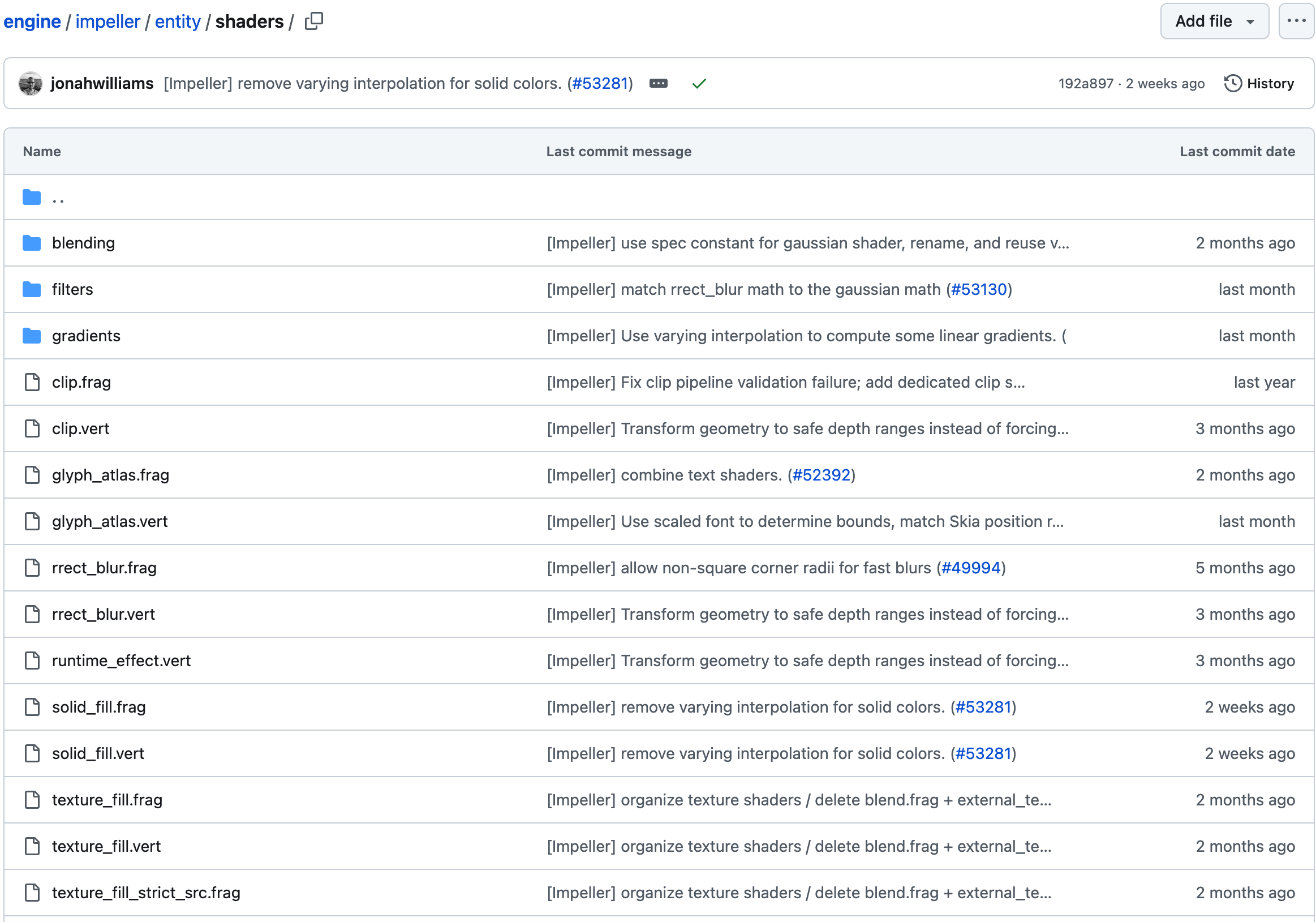Open the three-dot more options menu

point(1296,21)
